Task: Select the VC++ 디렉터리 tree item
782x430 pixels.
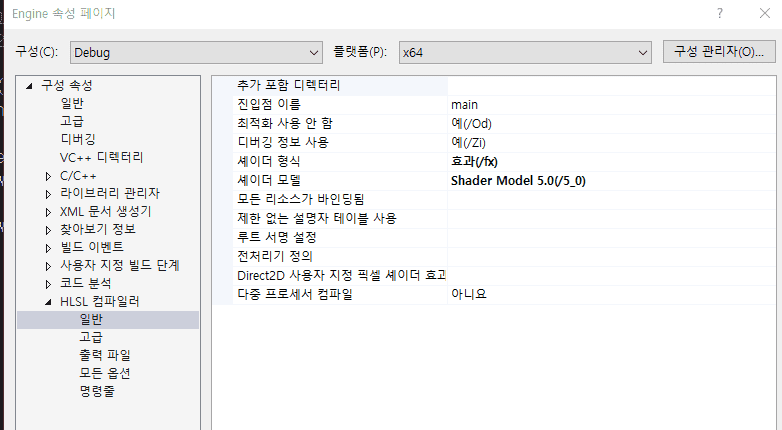Action: point(102,157)
